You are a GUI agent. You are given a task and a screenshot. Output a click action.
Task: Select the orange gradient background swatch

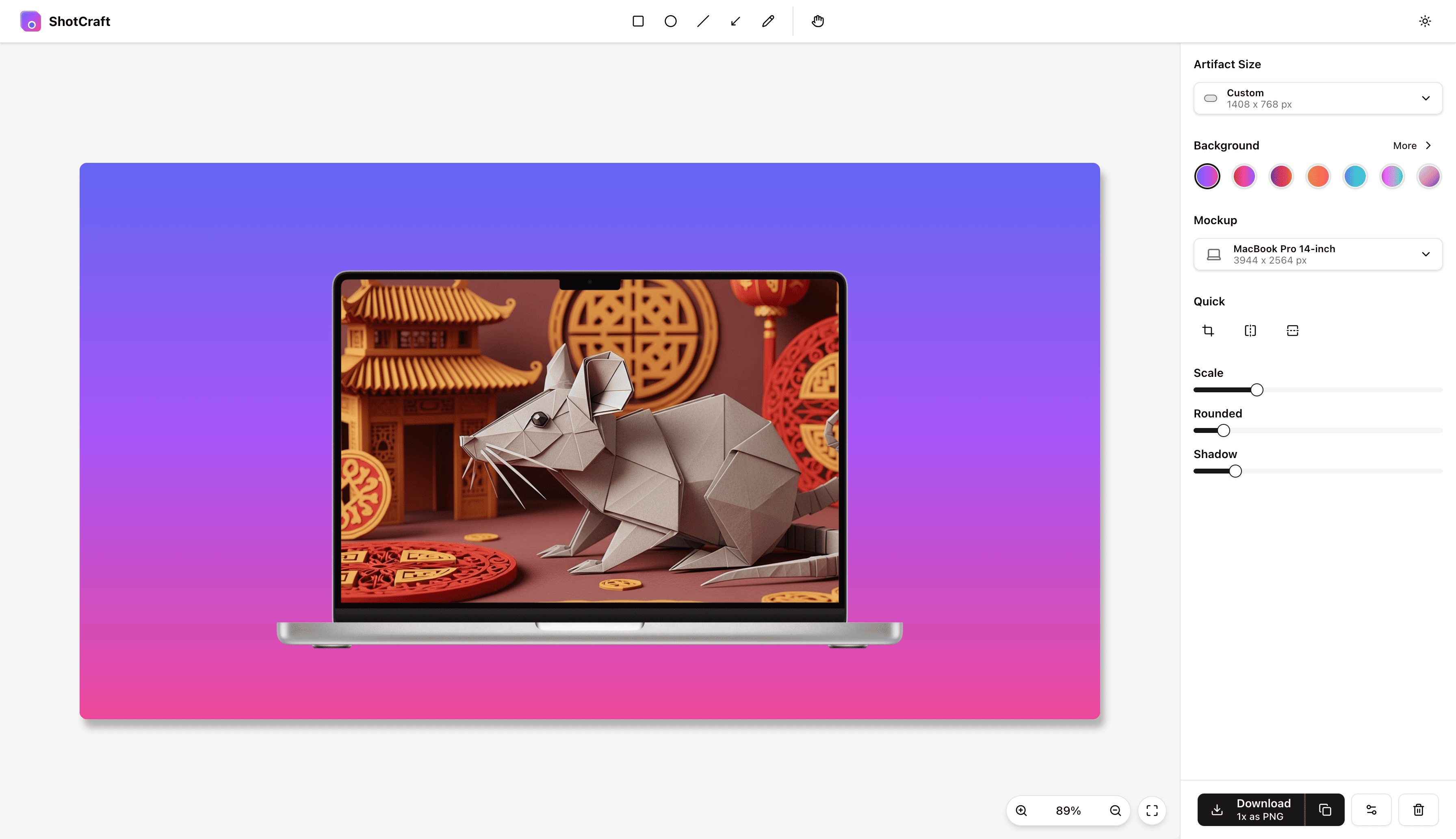pos(1317,176)
